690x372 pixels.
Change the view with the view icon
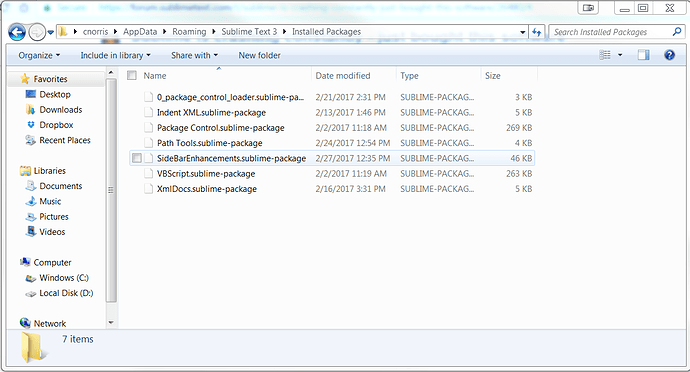(x=605, y=55)
